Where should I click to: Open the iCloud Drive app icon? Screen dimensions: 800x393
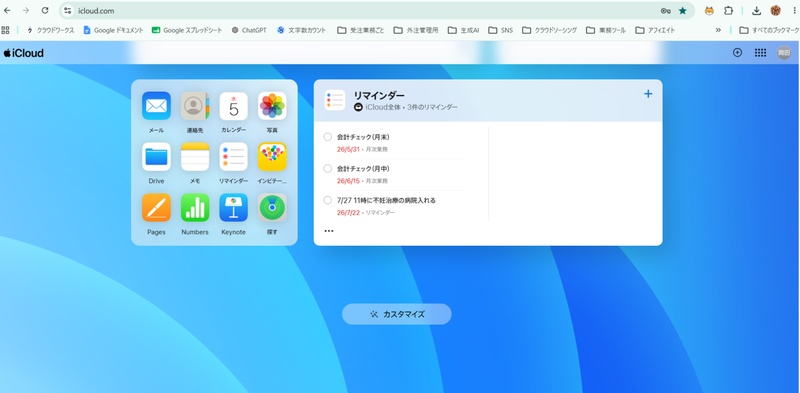156,157
